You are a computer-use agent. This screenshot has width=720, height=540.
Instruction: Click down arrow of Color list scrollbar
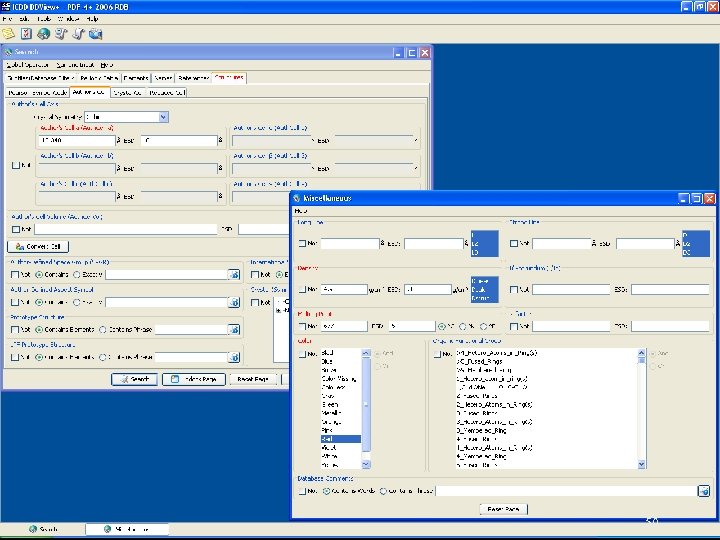click(365, 464)
